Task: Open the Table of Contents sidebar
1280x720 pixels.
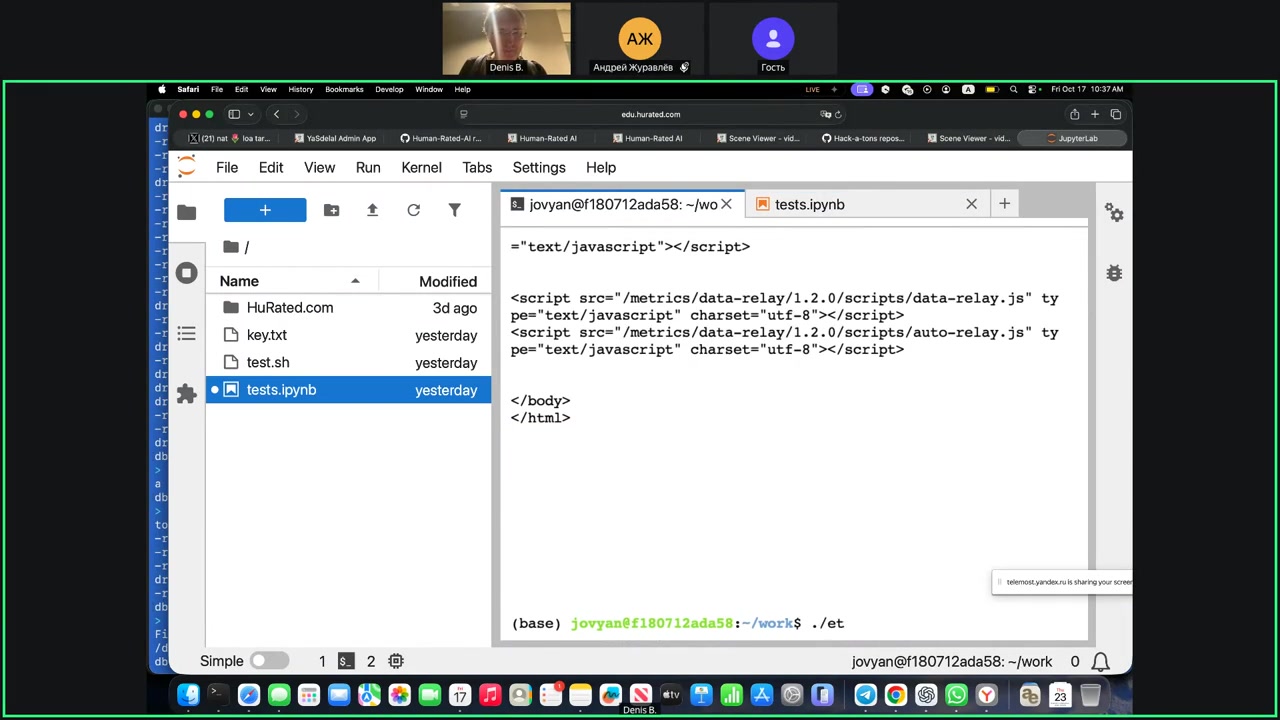Action: pyautogui.click(x=187, y=334)
